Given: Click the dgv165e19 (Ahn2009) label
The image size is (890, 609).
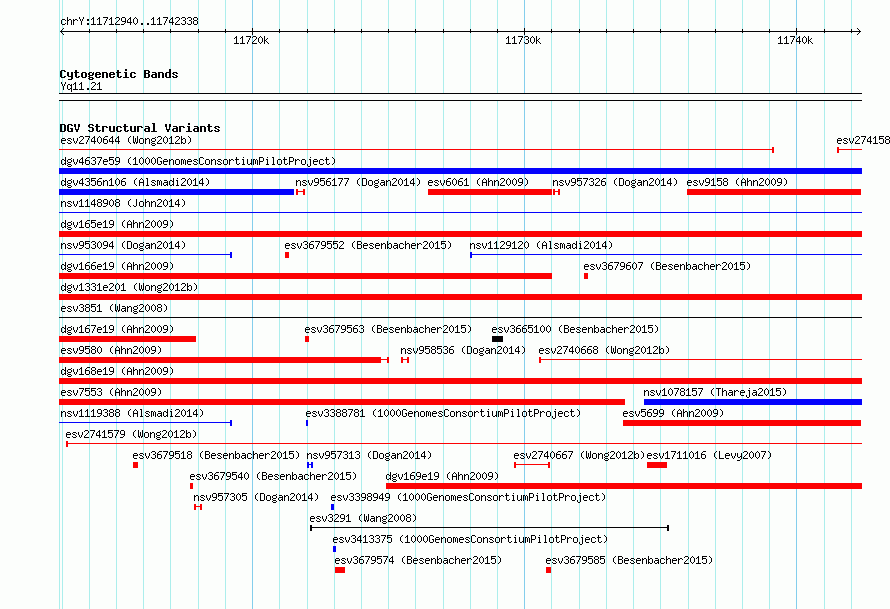Looking at the screenshot, I should [x=117, y=224].
